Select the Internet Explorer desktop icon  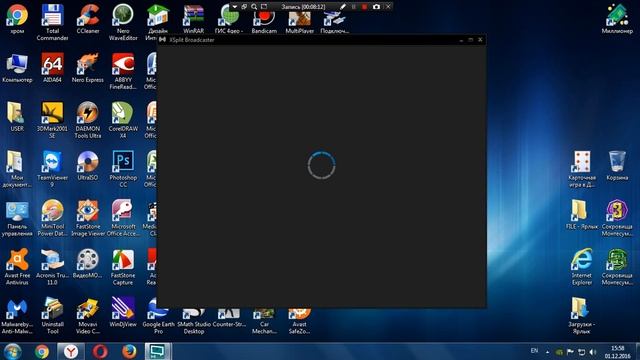tap(582, 267)
